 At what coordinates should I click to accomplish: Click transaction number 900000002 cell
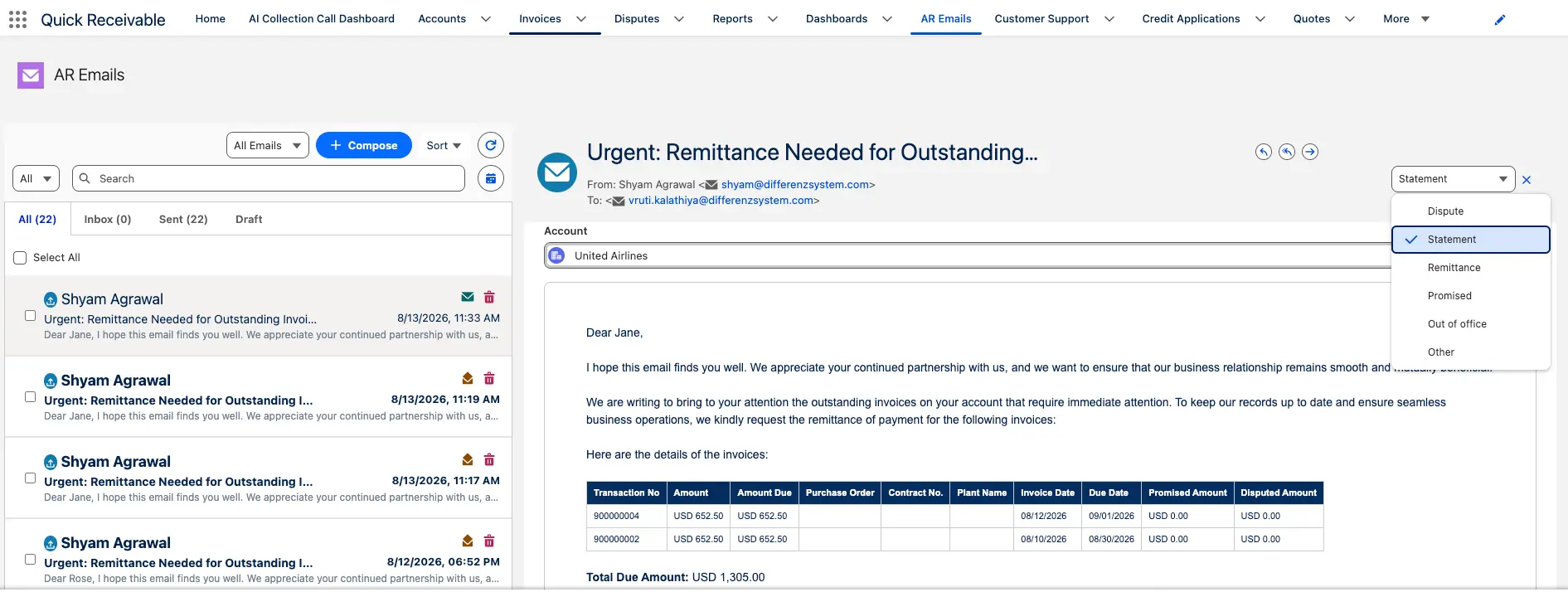[x=626, y=539]
